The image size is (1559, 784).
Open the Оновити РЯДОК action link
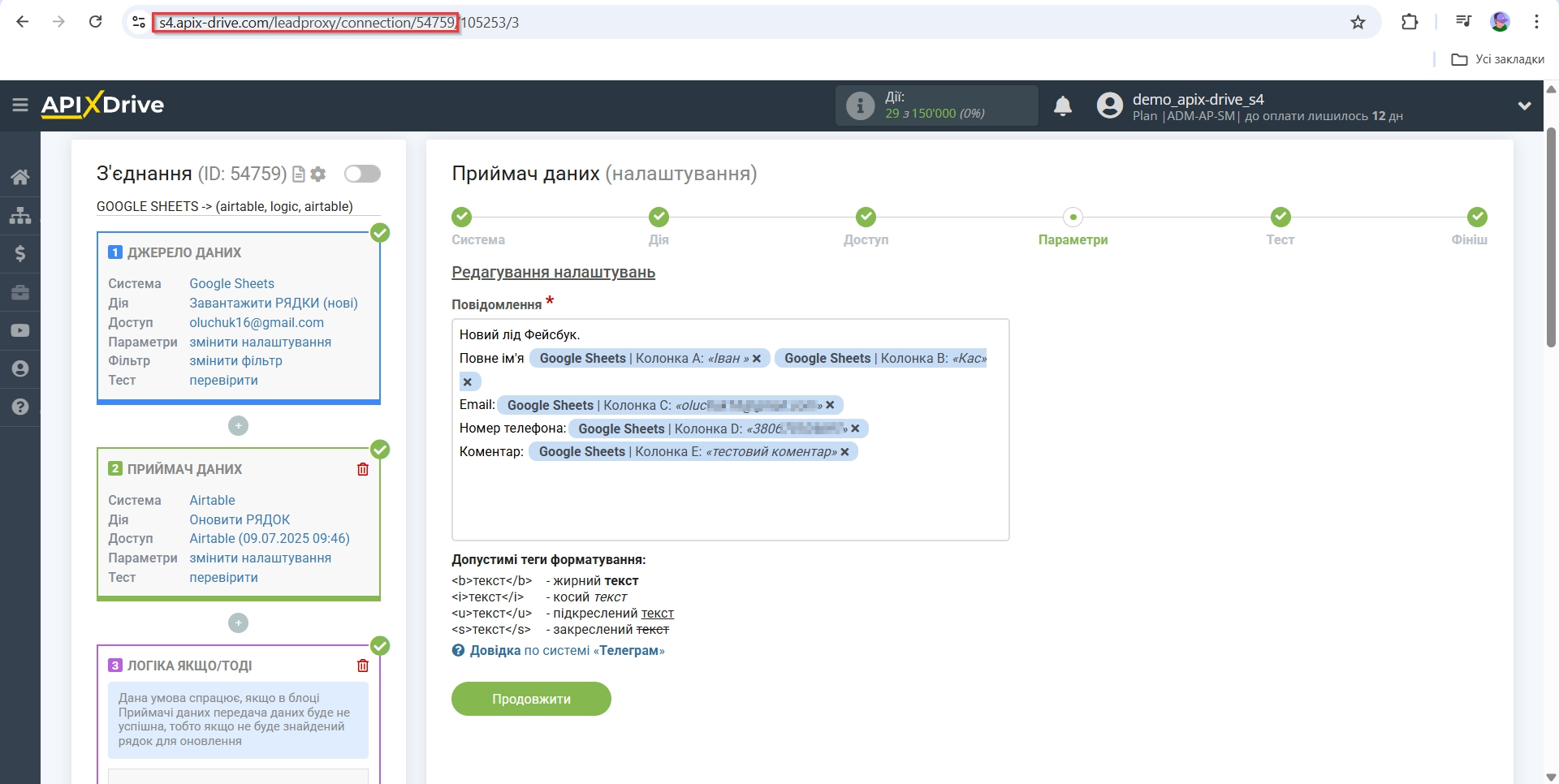[240, 519]
